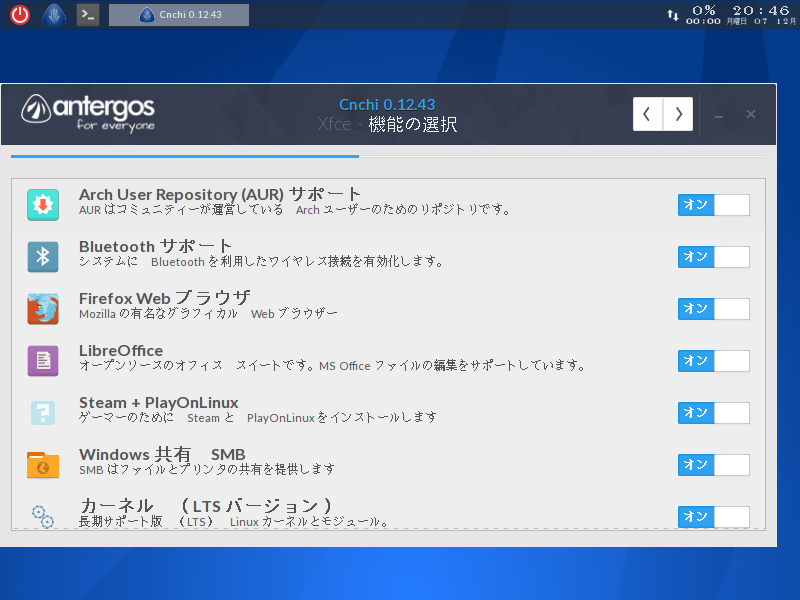Disable the LibreOffice toggle switch
Screen dimensions: 800x600
(714, 361)
